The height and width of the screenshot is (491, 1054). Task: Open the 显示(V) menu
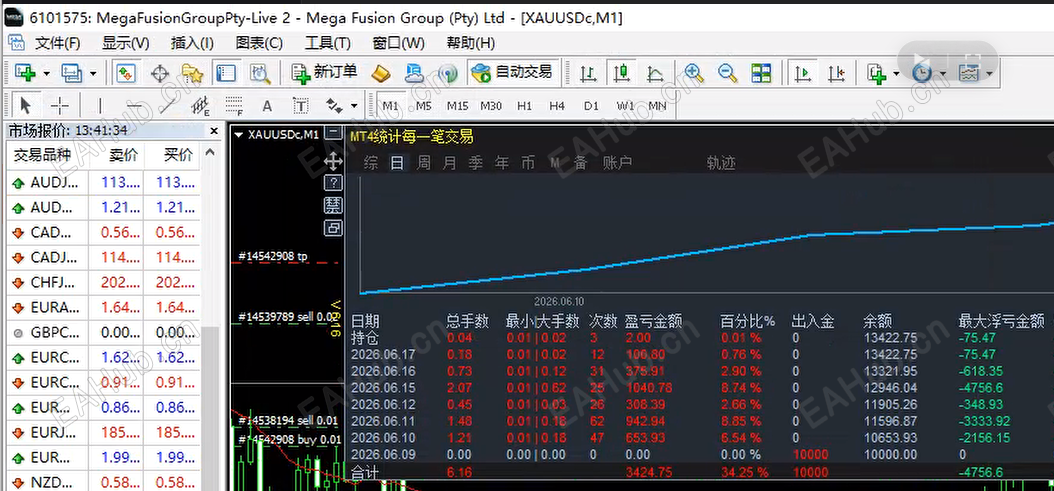click(125, 43)
